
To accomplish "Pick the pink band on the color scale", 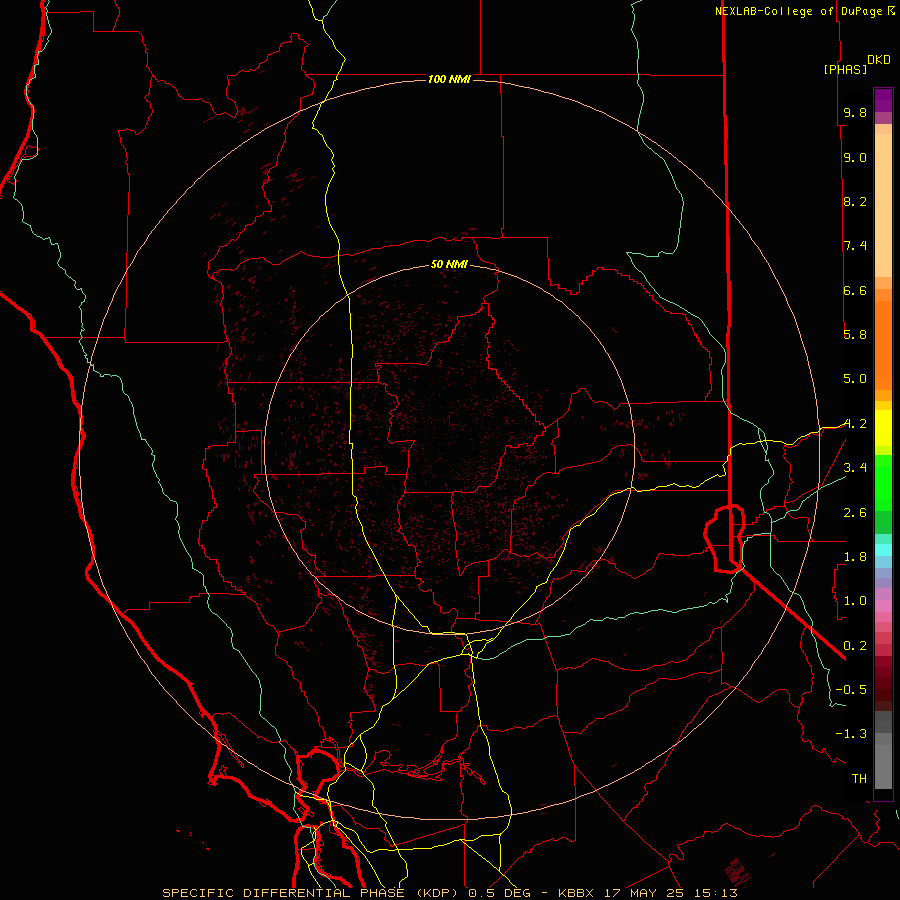I will 883,606.
